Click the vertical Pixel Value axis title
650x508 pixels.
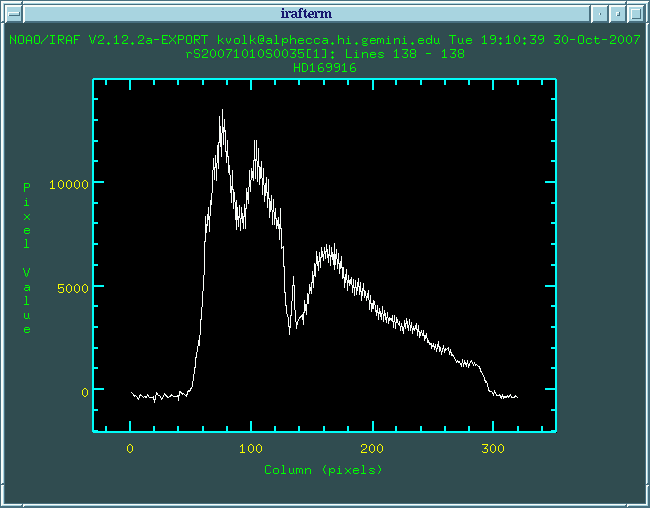tap(27, 258)
